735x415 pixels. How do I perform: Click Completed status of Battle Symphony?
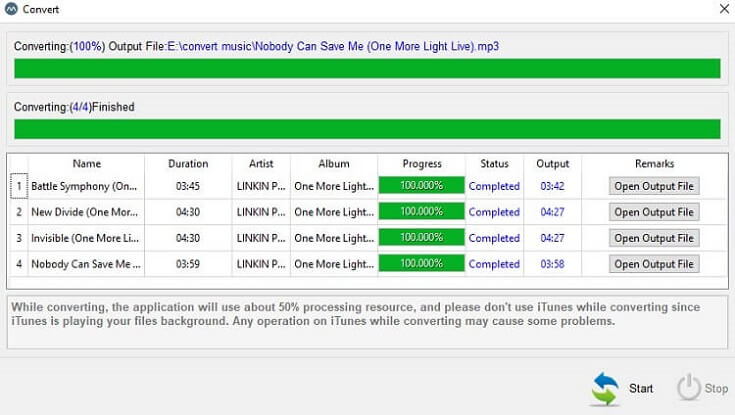(494, 186)
